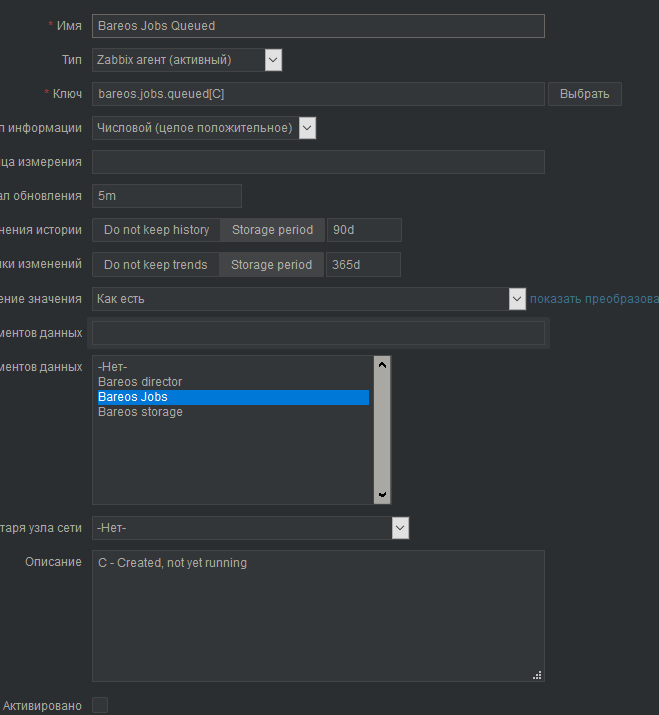Open the Zabbix agent type dropdown
The width and height of the screenshot is (659, 715).
[x=187, y=60]
